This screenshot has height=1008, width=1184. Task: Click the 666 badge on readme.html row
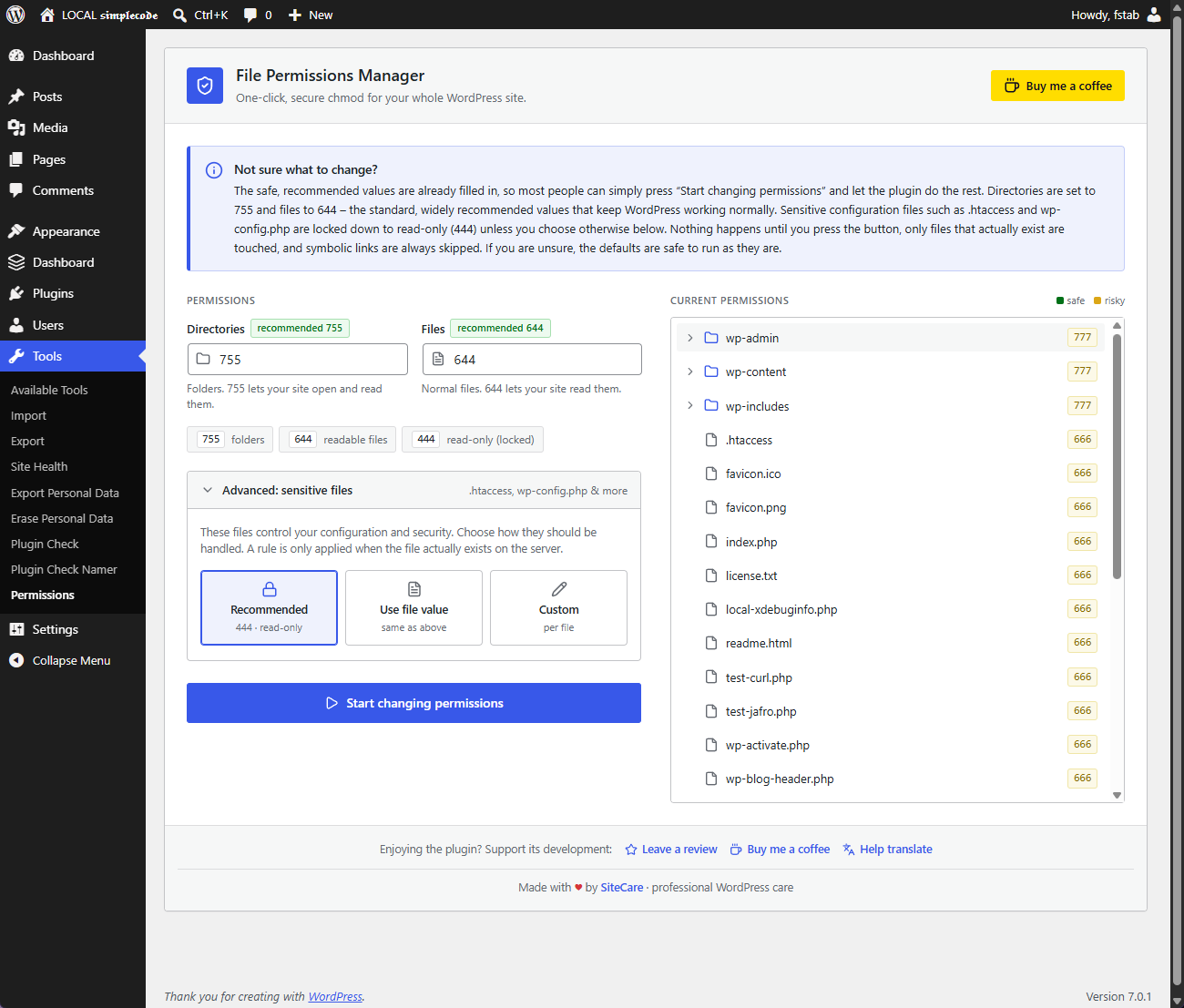click(x=1082, y=643)
